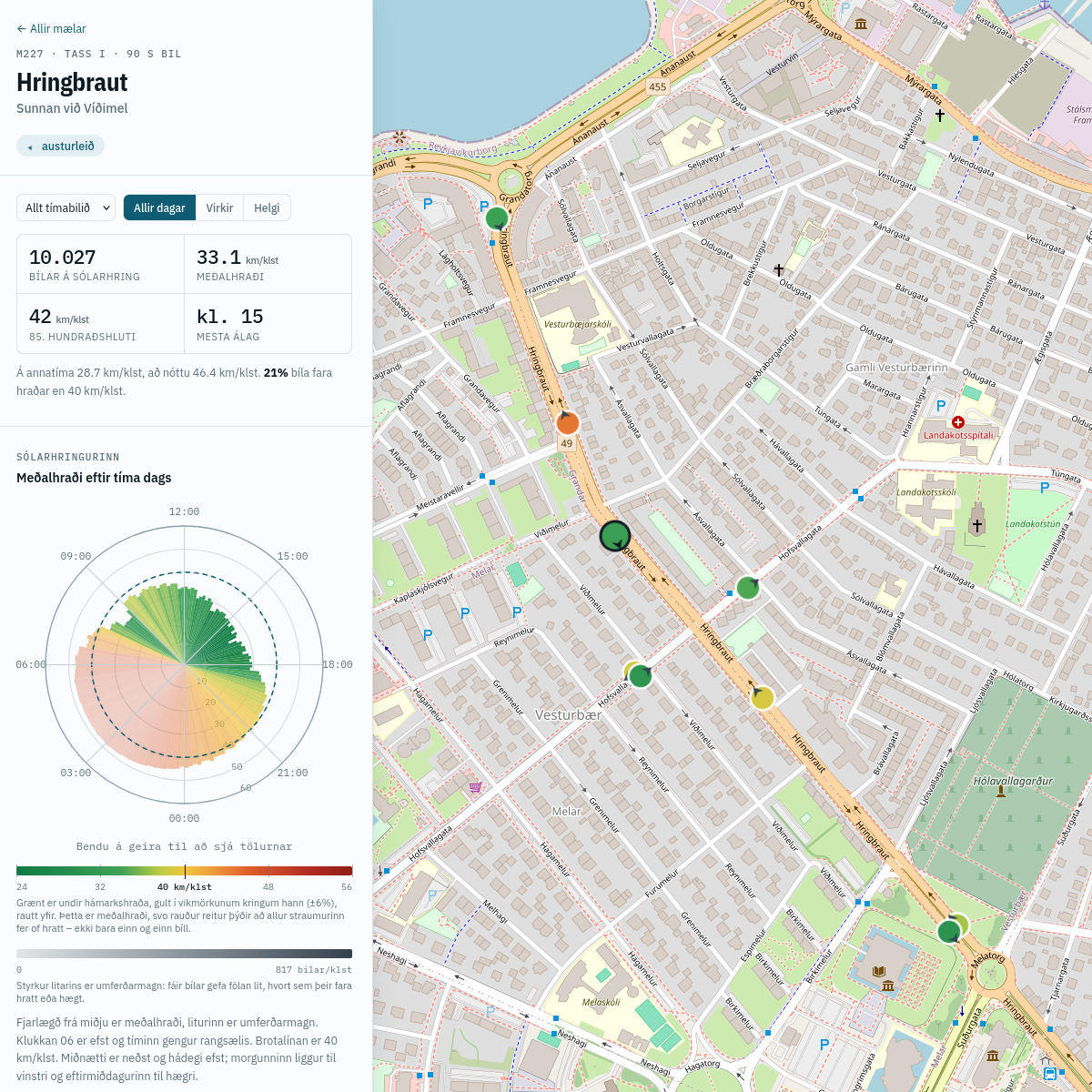Click the gray traffic volume gradient bar
The width and height of the screenshot is (1092, 1092).
point(184,954)
